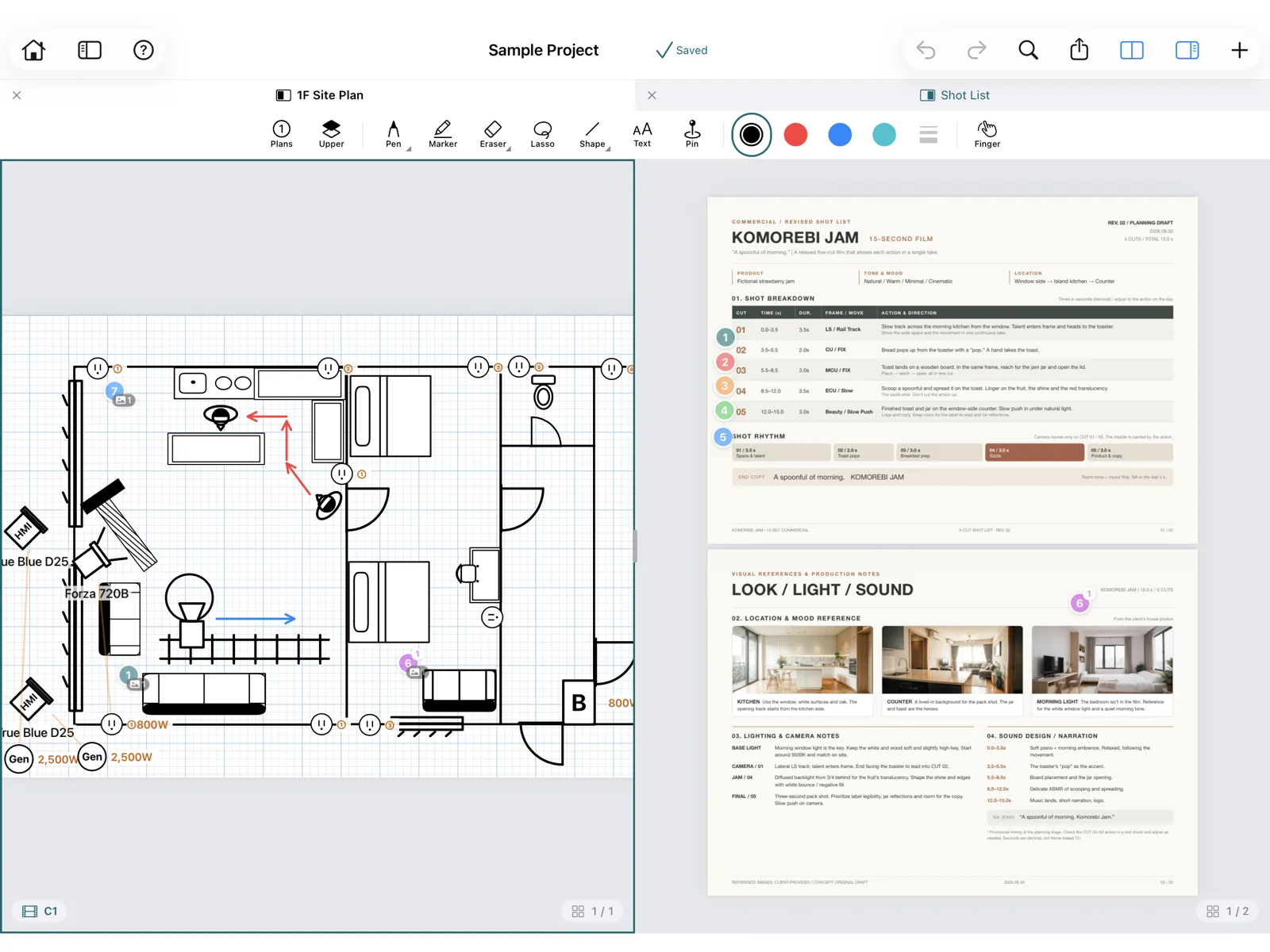The height and width of the screenshot is (952, 1270).
Task: Choose the black color swatch
Action: (x=751, y=135)
